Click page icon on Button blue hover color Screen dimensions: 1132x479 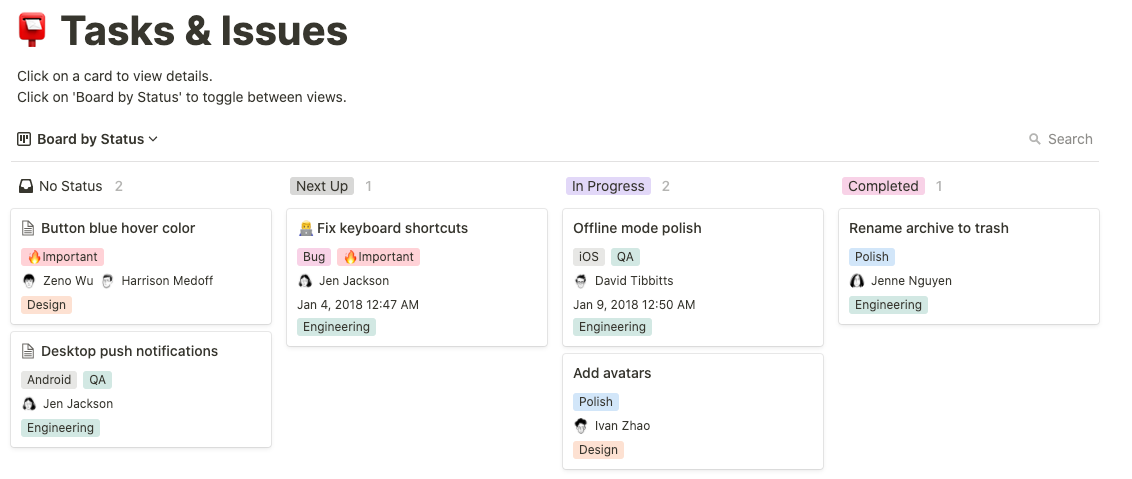point(28,228)
